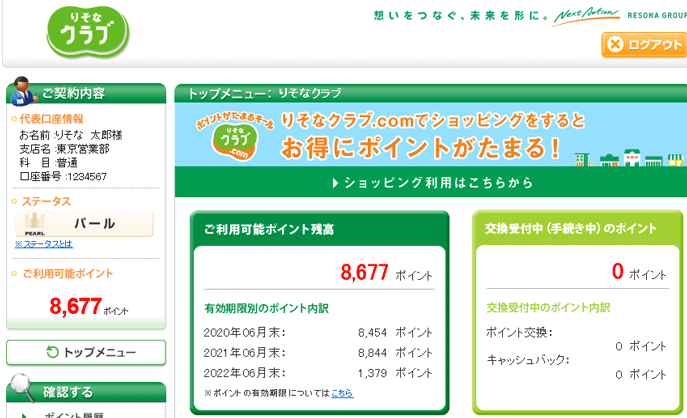Click the 支店名 東京営業部 text
This screenshot has height=418, width=687.
click(x=64, y=149)
